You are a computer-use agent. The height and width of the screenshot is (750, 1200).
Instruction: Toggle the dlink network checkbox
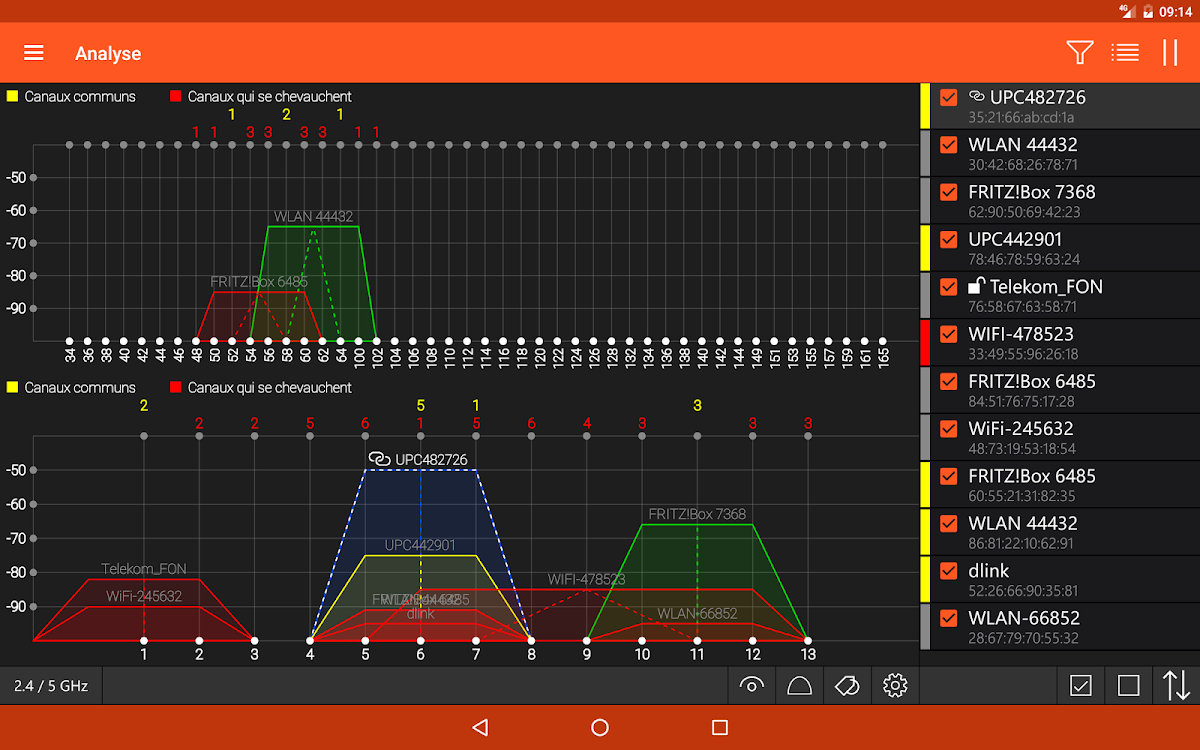[x=949, y=572]
